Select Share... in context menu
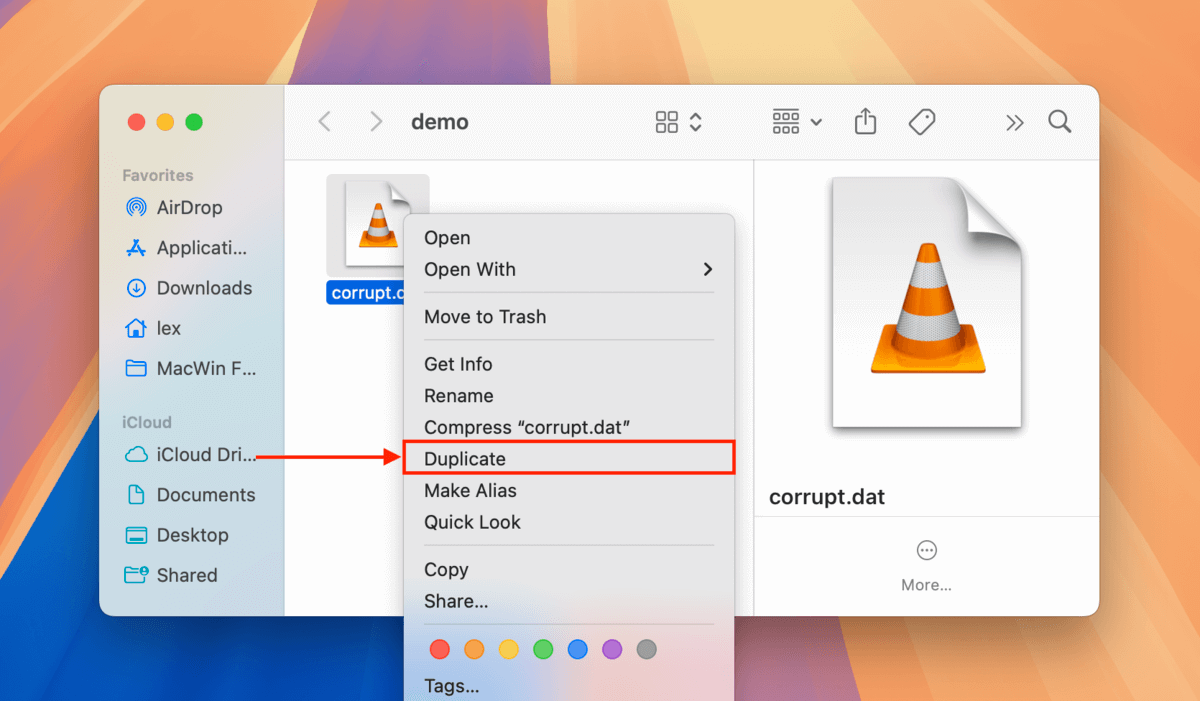 [569, 601]
